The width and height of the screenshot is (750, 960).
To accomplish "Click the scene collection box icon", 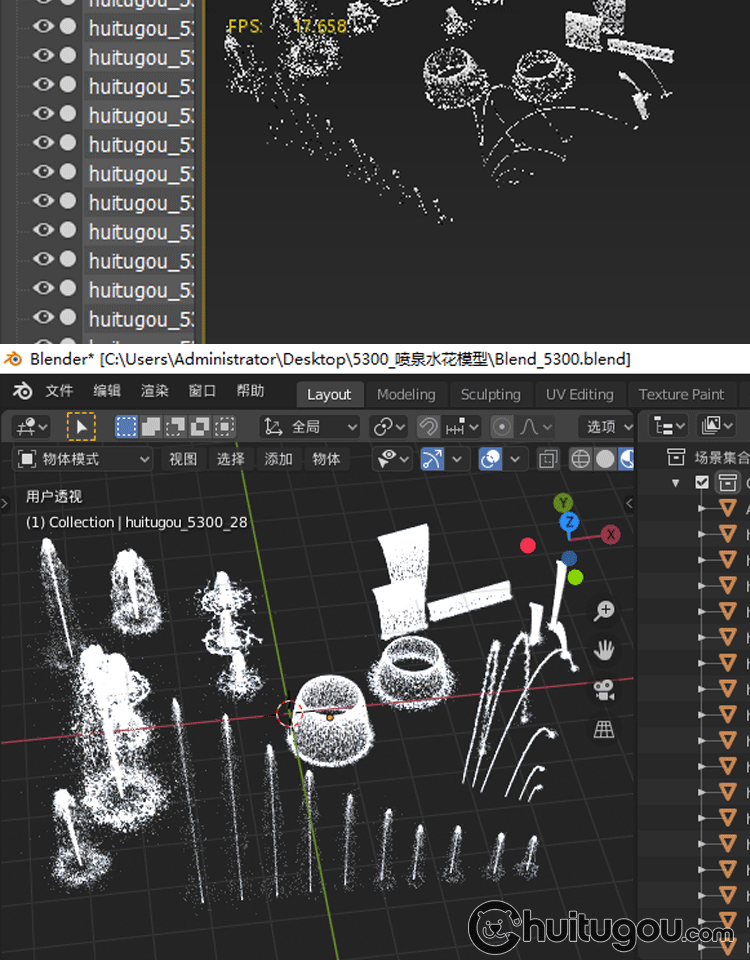I will pyautogui.click(x=676, y=457).
